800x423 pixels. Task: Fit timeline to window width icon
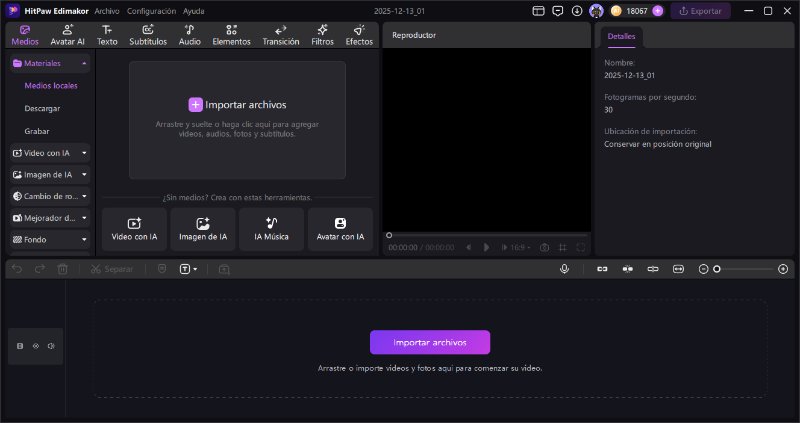click(x=678, y=269)
